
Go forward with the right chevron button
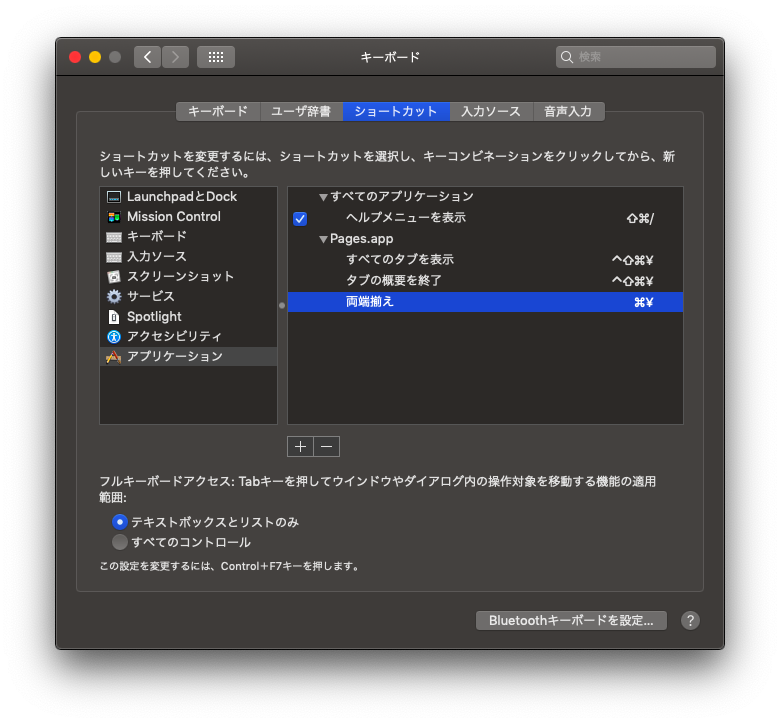(175, 57)
